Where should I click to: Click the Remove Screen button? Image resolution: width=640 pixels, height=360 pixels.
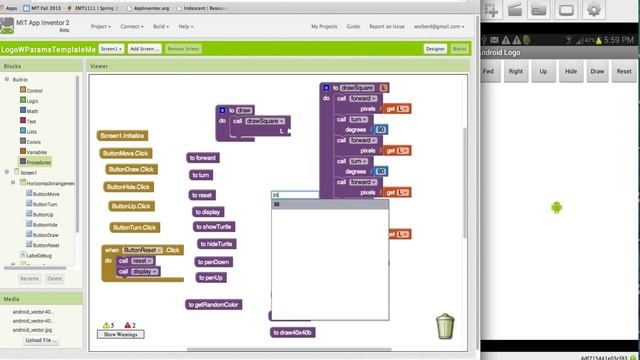click(183, 49)
